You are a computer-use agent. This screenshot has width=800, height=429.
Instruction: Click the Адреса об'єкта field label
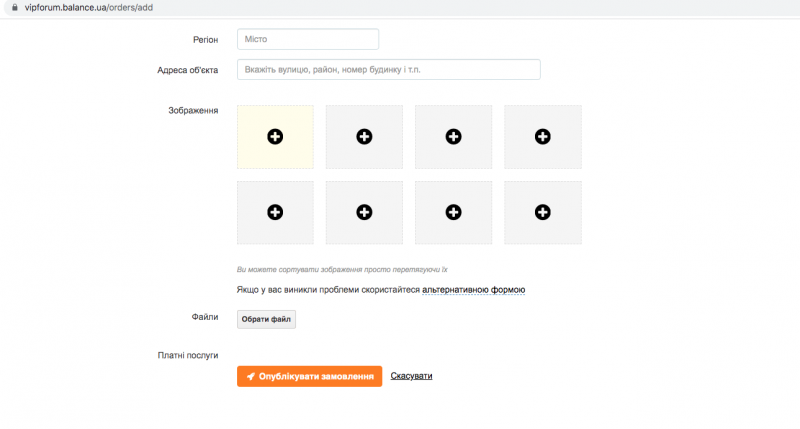(x=187, y=70)
